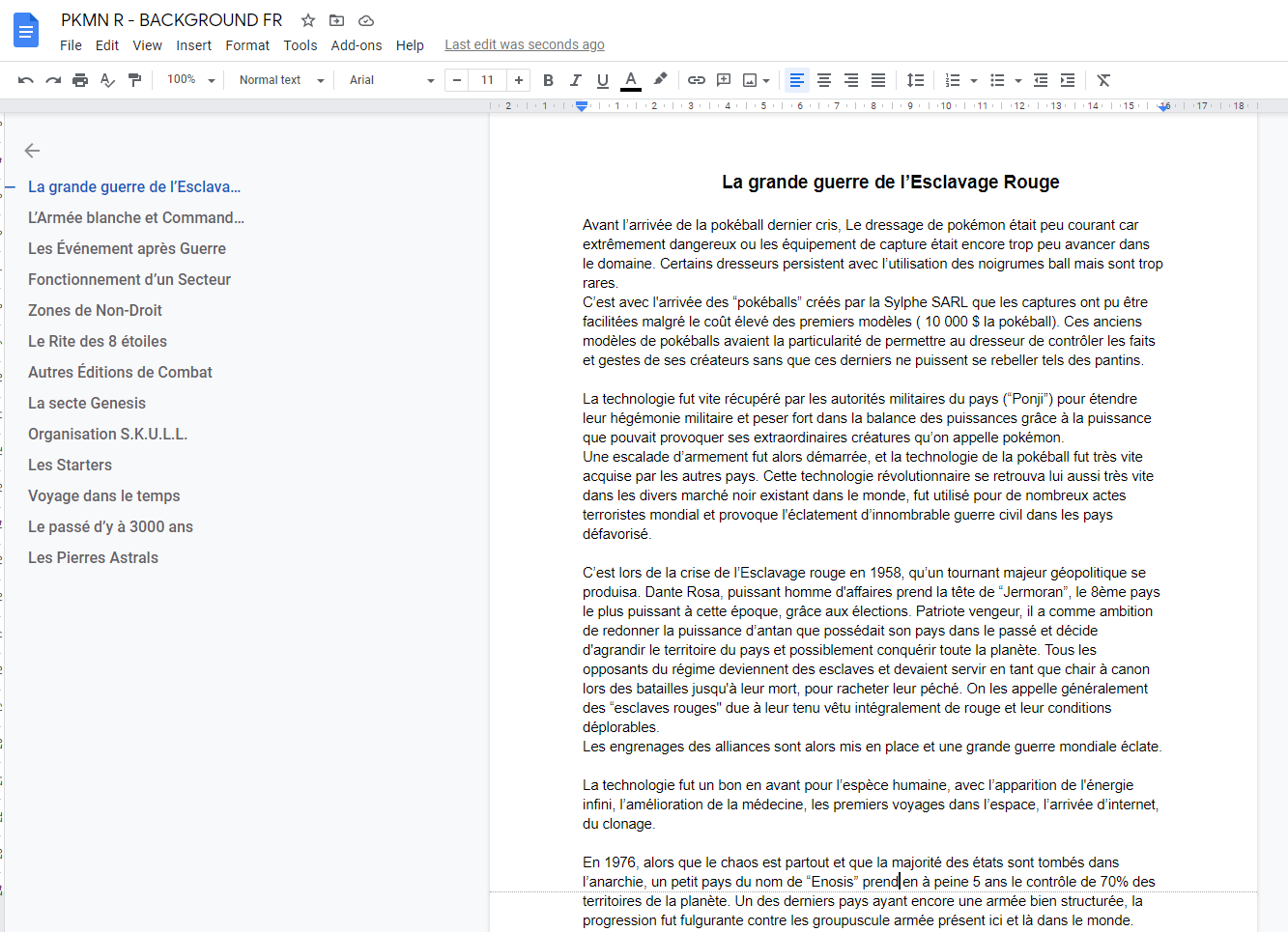Open the Normal text style dropdown
1288x932 pixels.
281,80
